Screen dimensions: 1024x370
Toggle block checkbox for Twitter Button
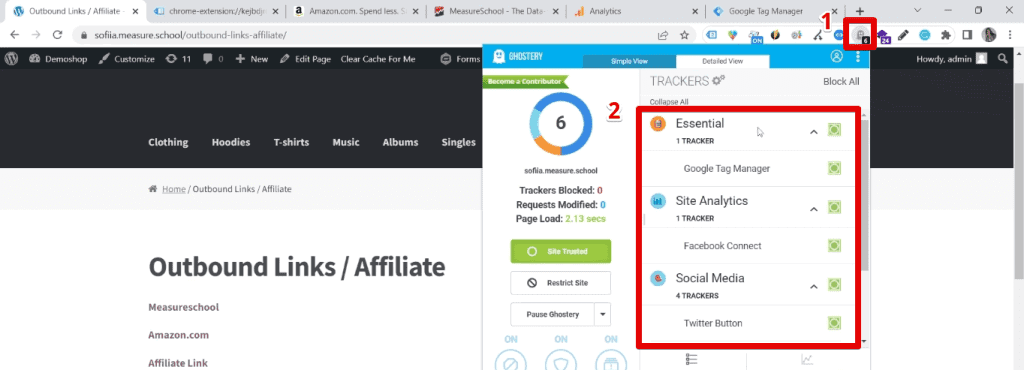point(834,323)
